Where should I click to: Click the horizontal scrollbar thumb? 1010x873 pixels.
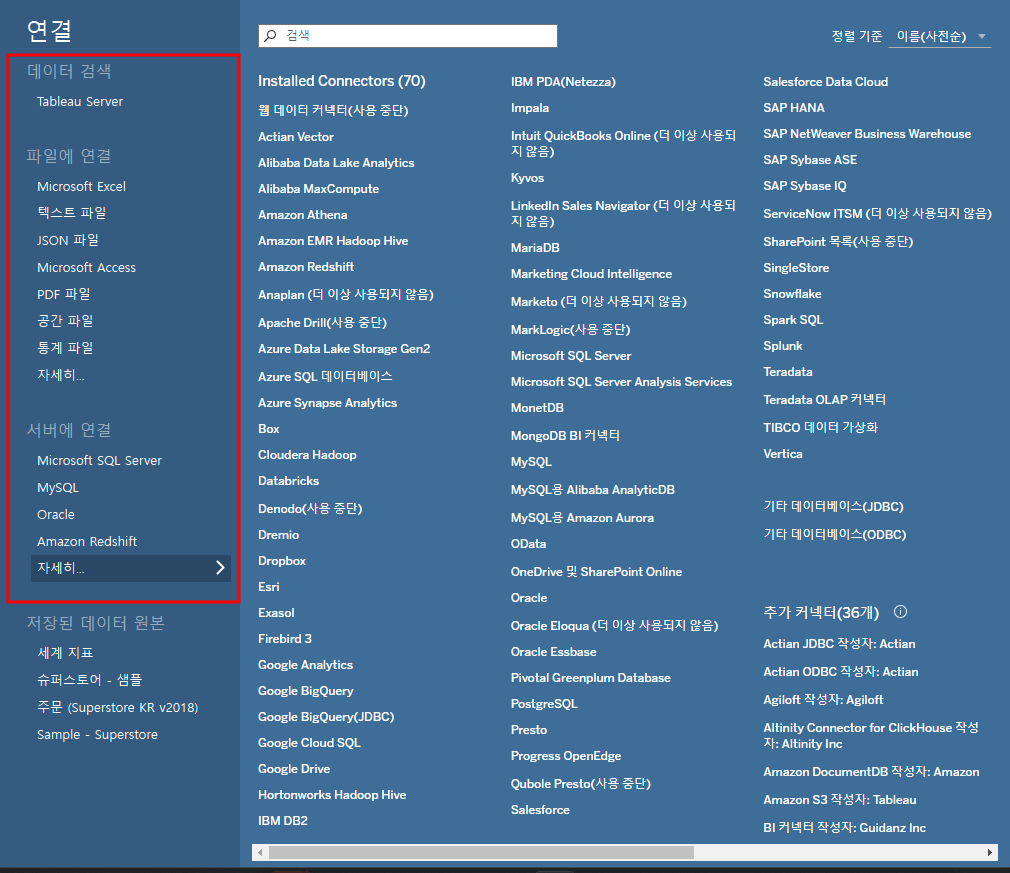[x=481, y=852]
